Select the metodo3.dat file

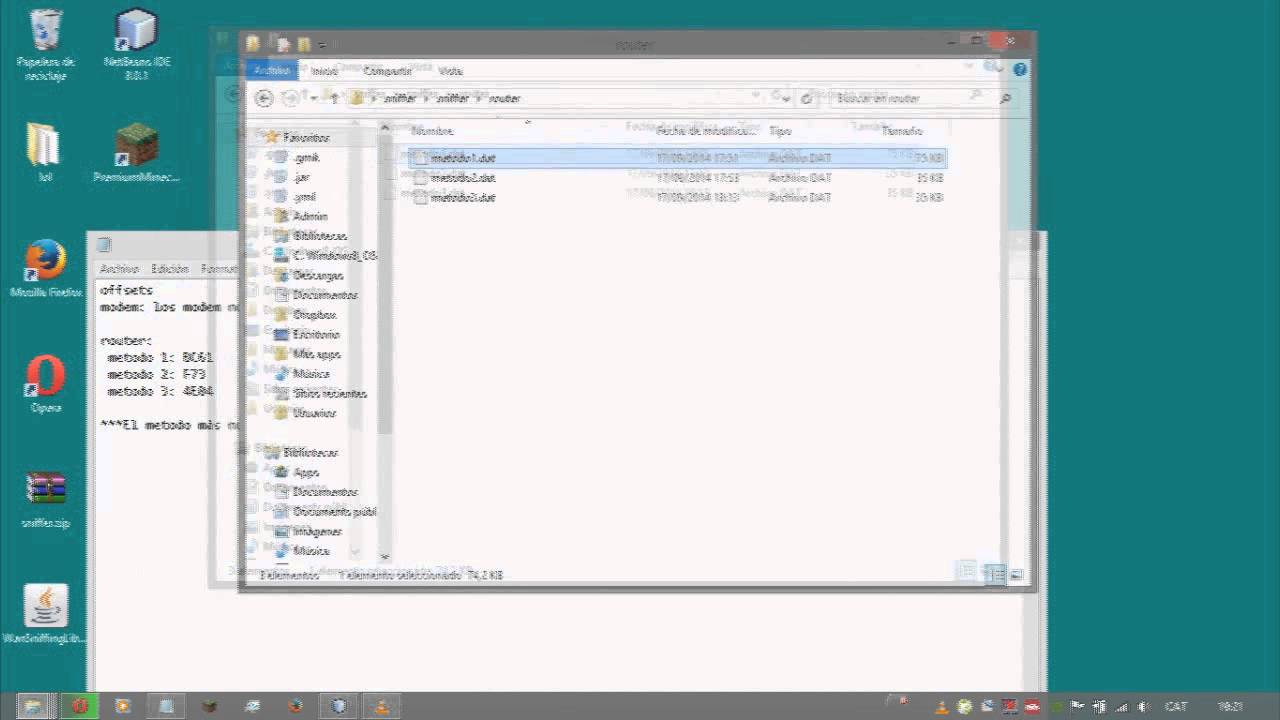pos(676,198)
